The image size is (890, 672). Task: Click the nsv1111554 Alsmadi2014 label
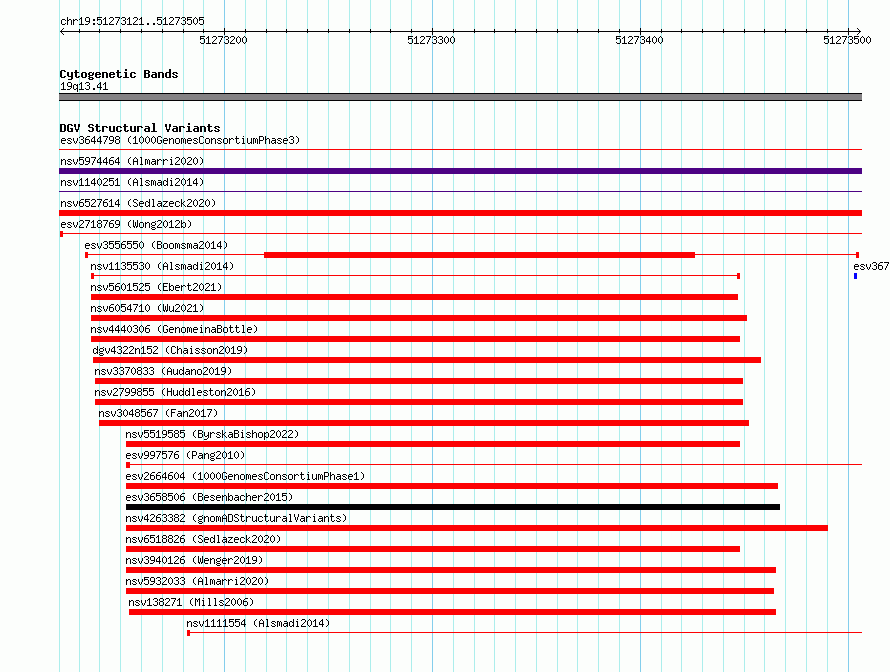tap(258, 623)
